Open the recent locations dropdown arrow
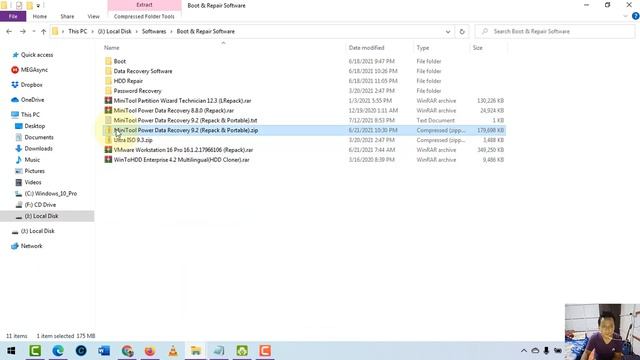Viewport: 640px width, 360px height. pos(34,31)
